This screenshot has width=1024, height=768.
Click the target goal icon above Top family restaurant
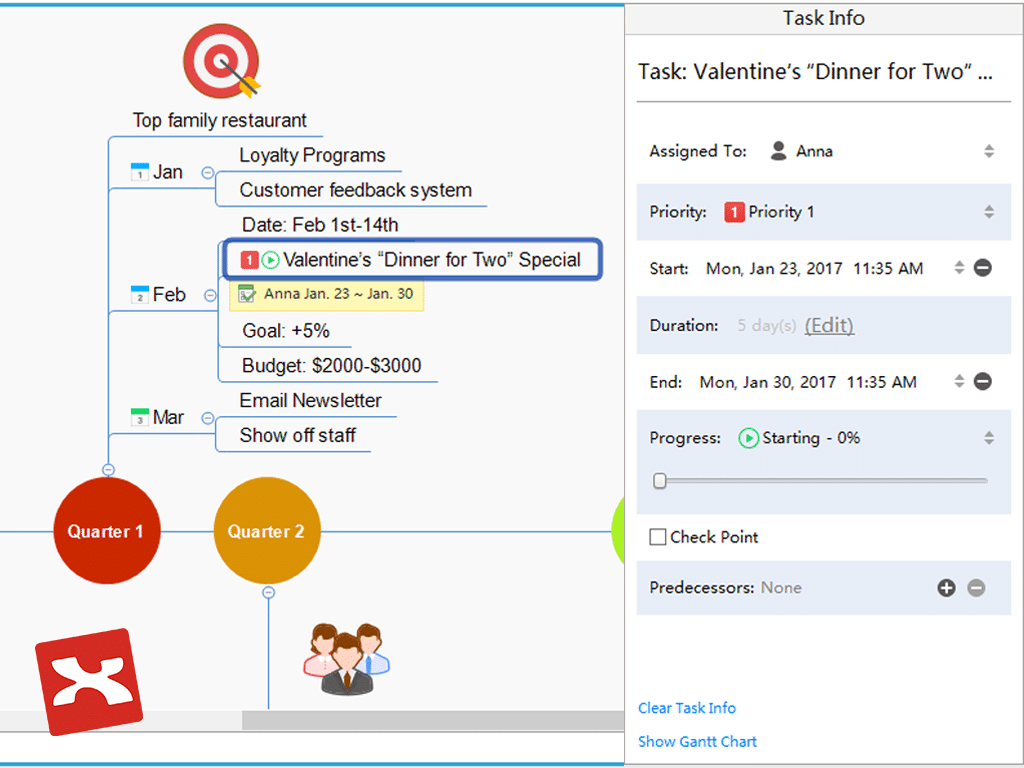[221, 62]
